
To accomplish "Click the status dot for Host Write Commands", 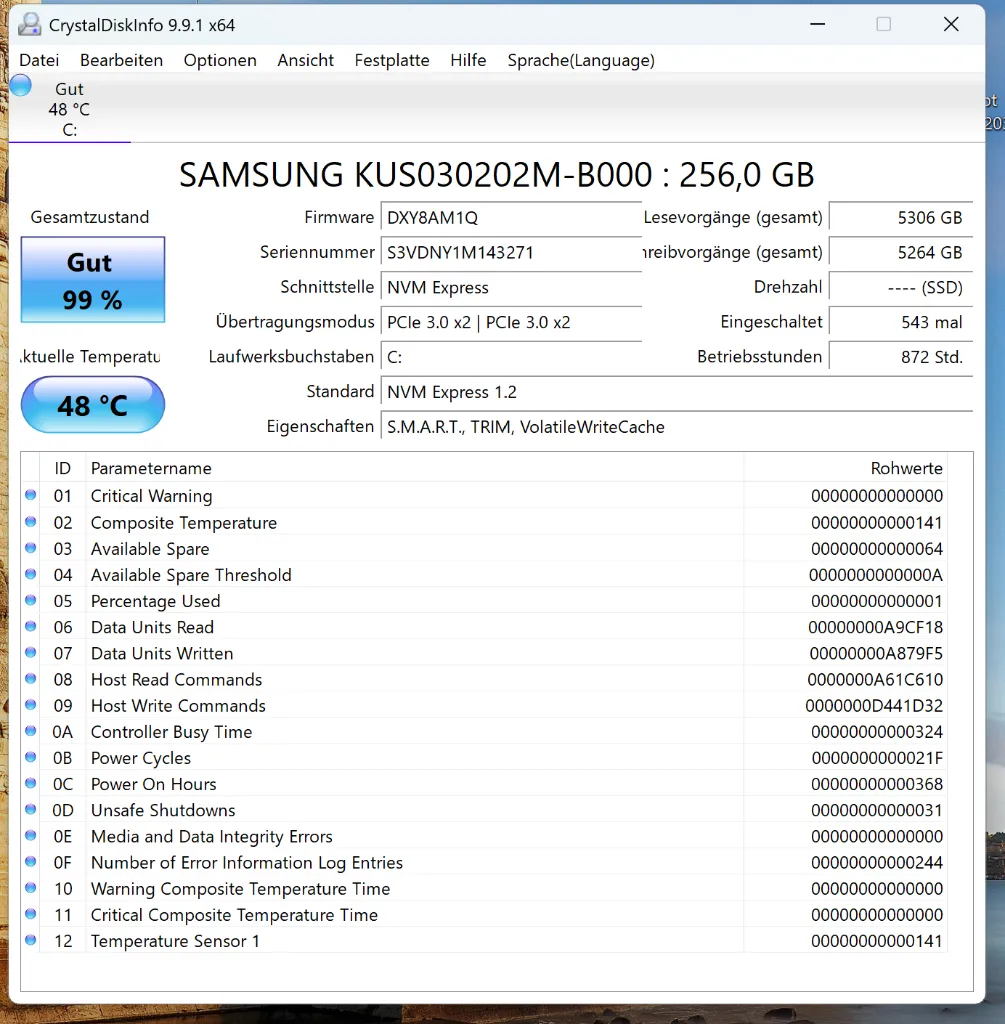I will tap(31, 705).
